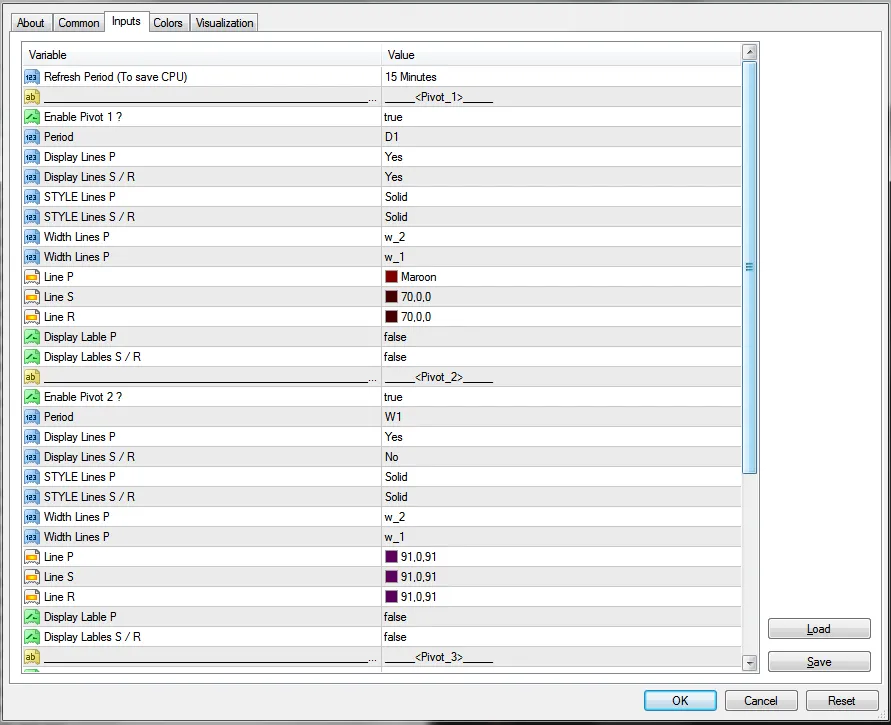Click the integer icon beside Refresh Period
891x725 pixels.
tap(32, 77)
